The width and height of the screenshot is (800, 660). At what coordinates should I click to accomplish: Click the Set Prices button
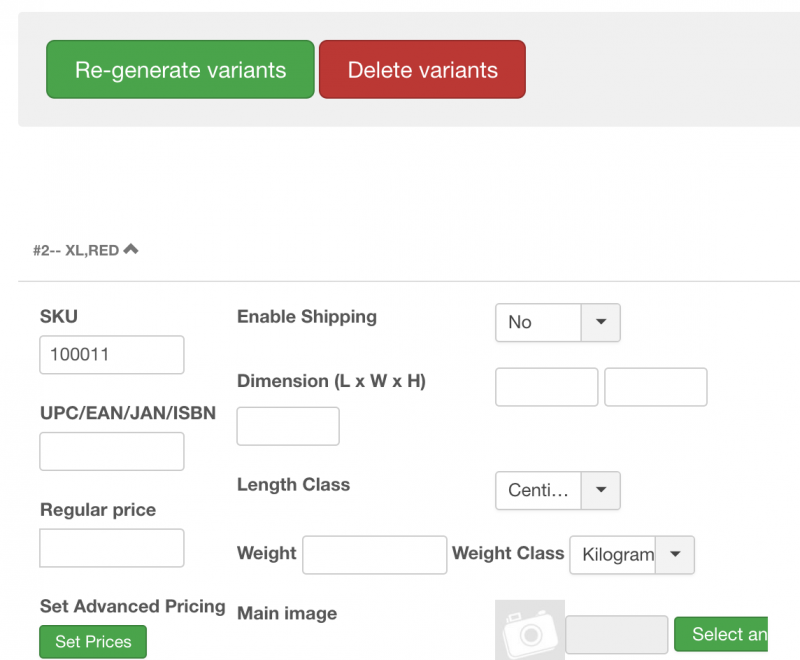[x=93, y=642]
